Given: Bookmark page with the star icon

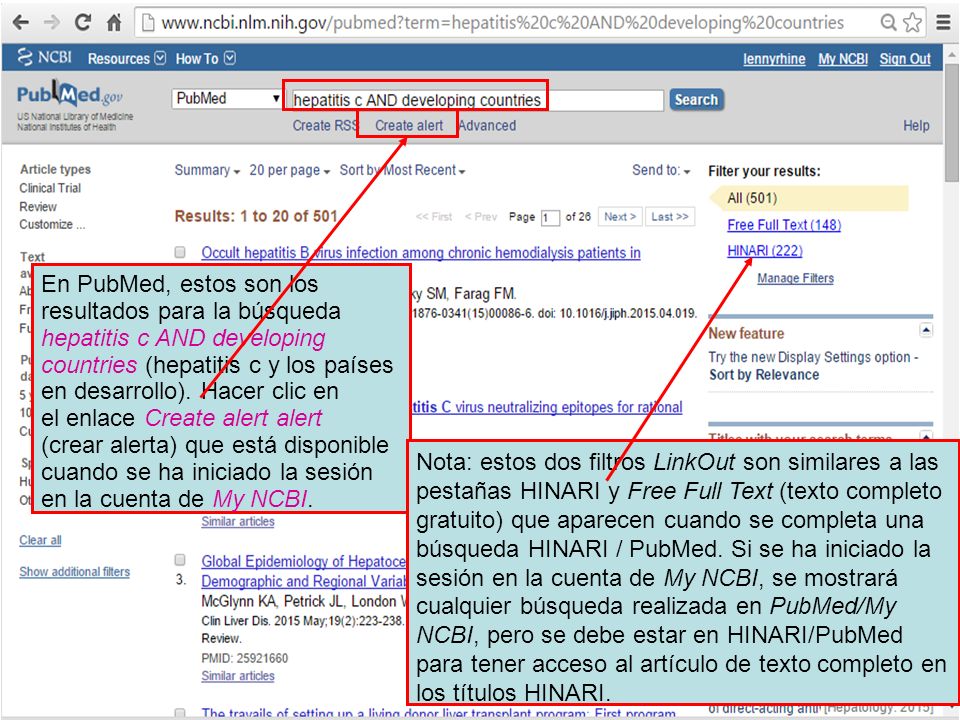Looking at the screenshot, I should click(912, 23).
